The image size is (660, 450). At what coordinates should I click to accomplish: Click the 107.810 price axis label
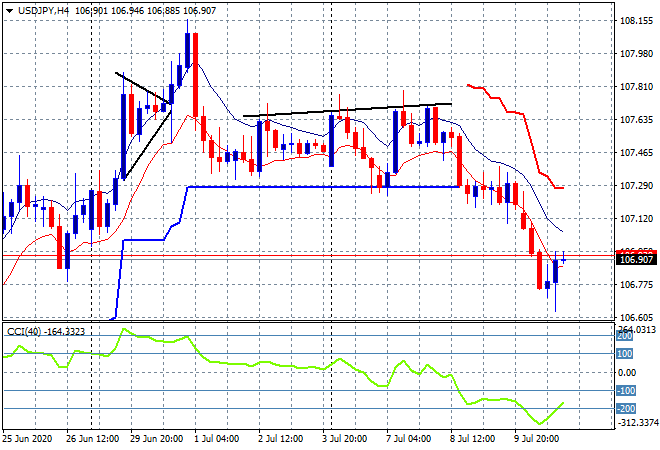pyautogui.click(x=636, y=87)
